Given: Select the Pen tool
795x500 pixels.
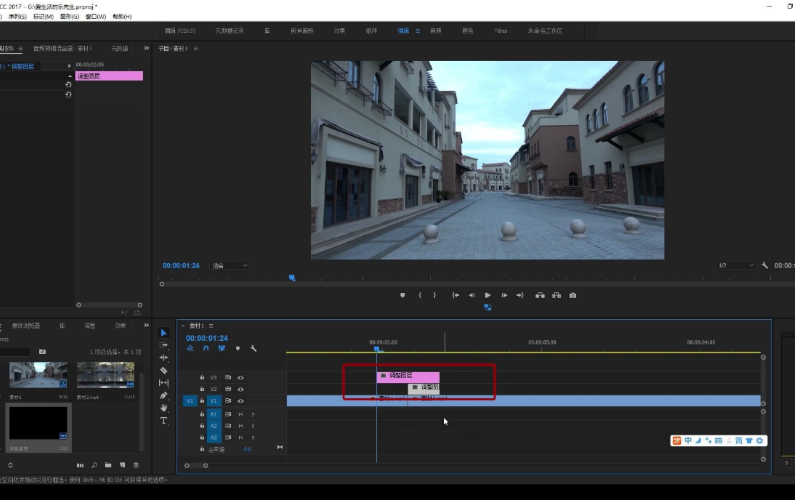Looking at the screenshot, I should click(x=164, y=396).
